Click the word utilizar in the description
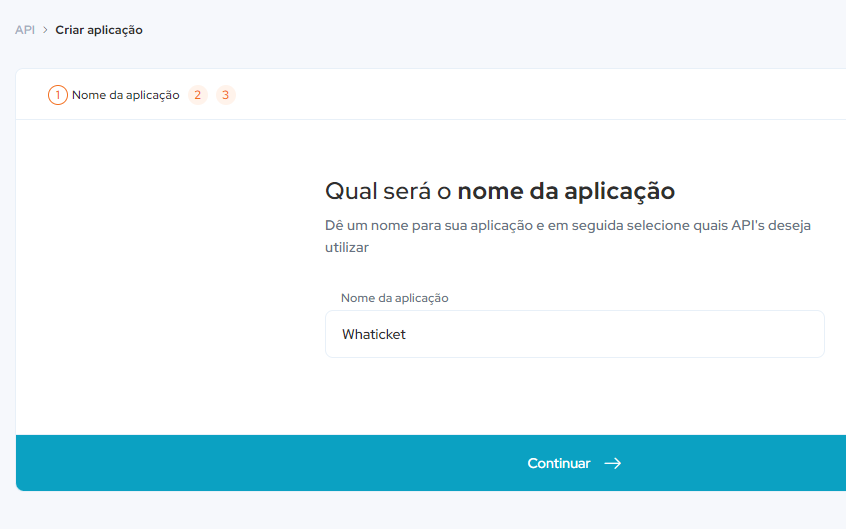This screenshot has width=846, height=529. (347, 246)
